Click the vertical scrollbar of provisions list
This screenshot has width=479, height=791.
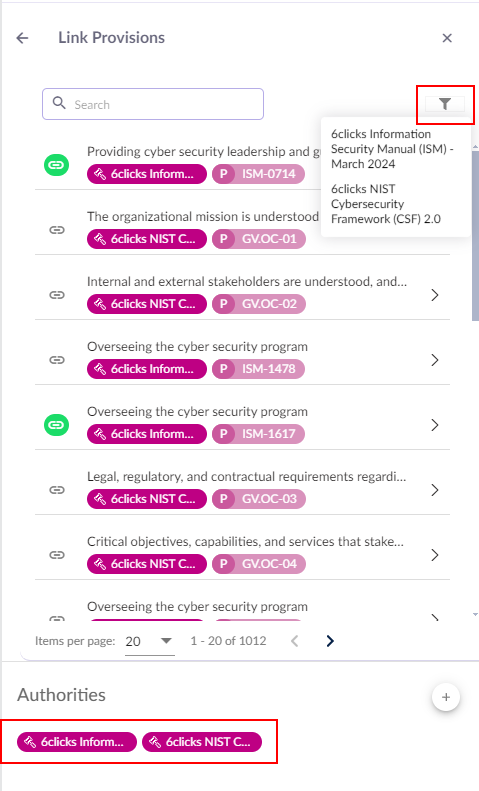tap(475, 236)
